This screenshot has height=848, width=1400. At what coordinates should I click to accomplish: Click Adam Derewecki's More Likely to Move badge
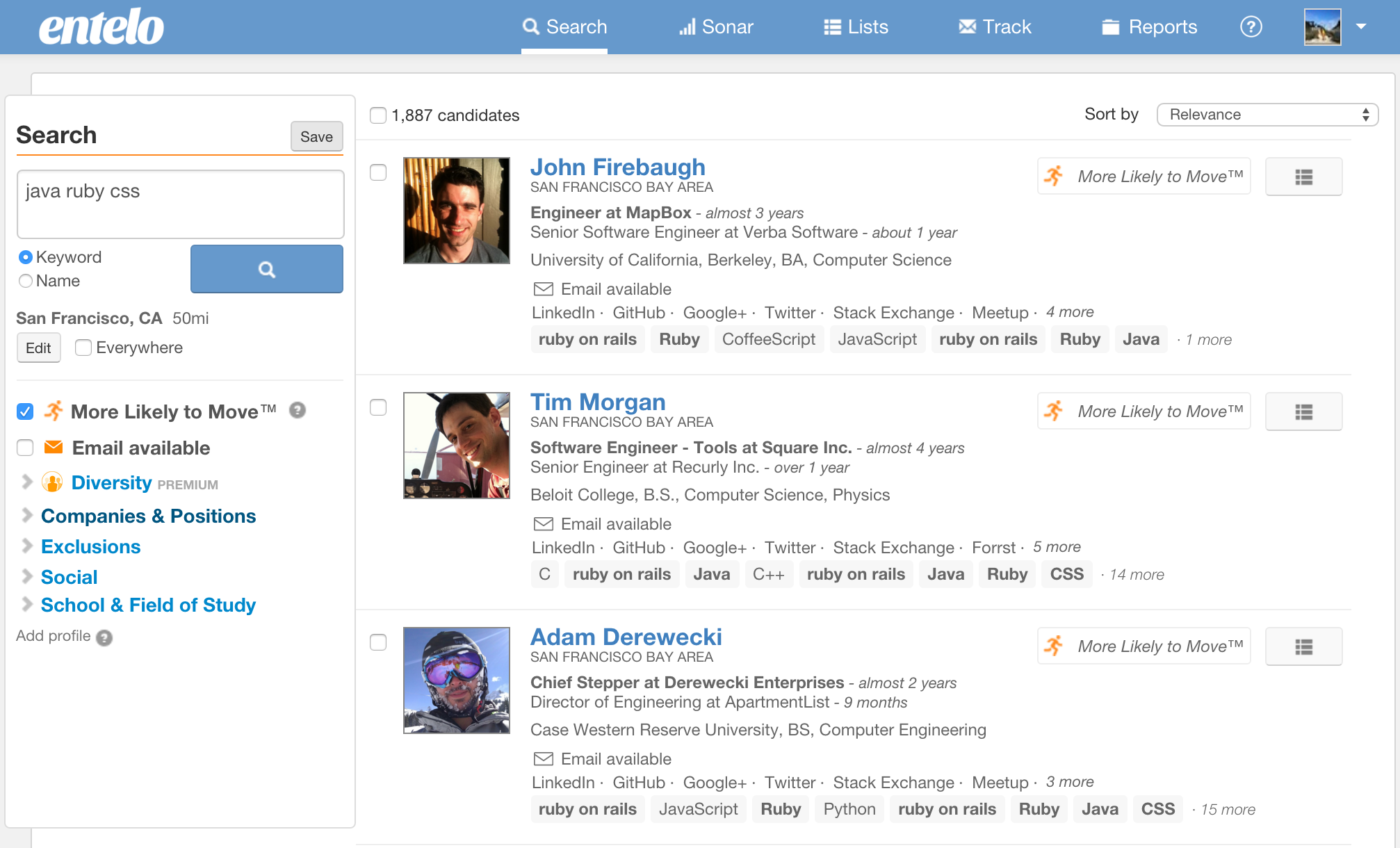(1143, 646)
